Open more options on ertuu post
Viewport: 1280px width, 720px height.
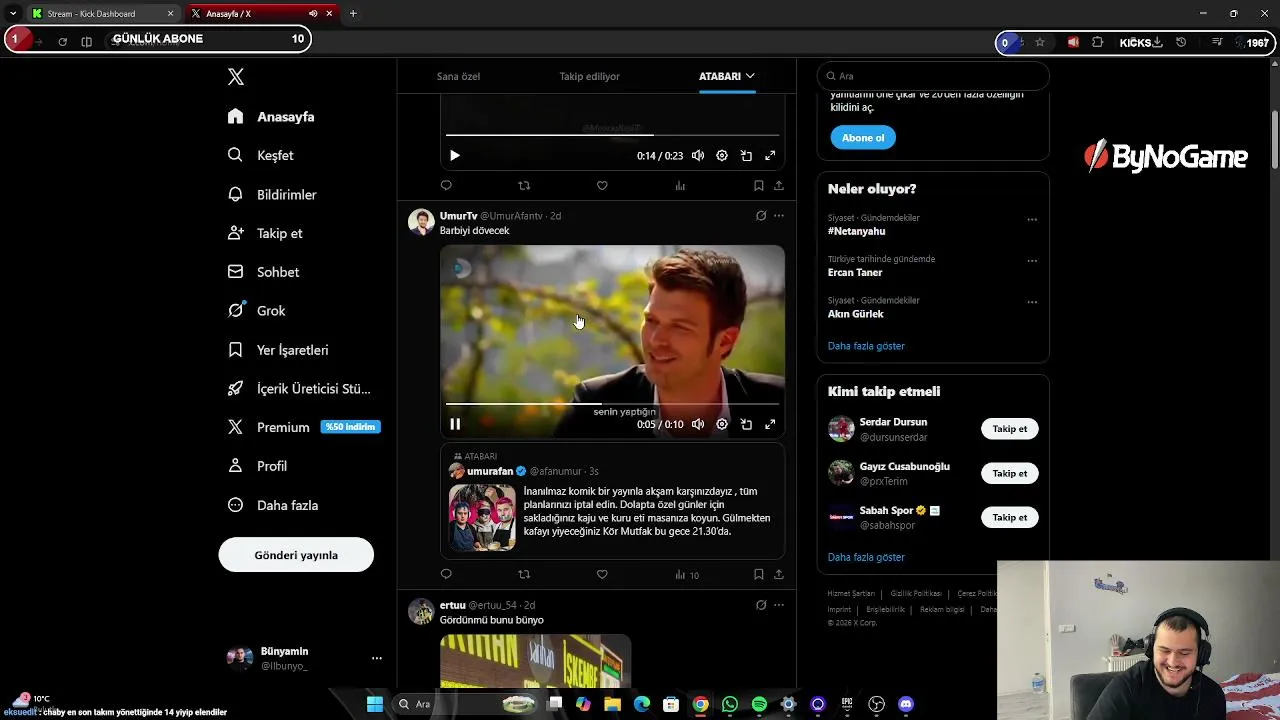click(779, 605)
